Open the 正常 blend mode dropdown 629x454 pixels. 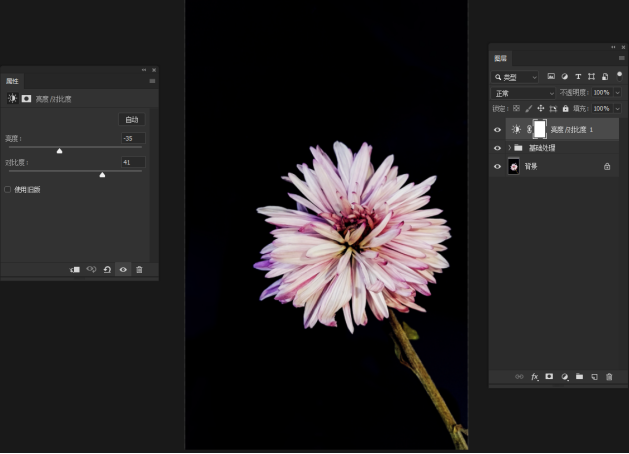[523, 93]
